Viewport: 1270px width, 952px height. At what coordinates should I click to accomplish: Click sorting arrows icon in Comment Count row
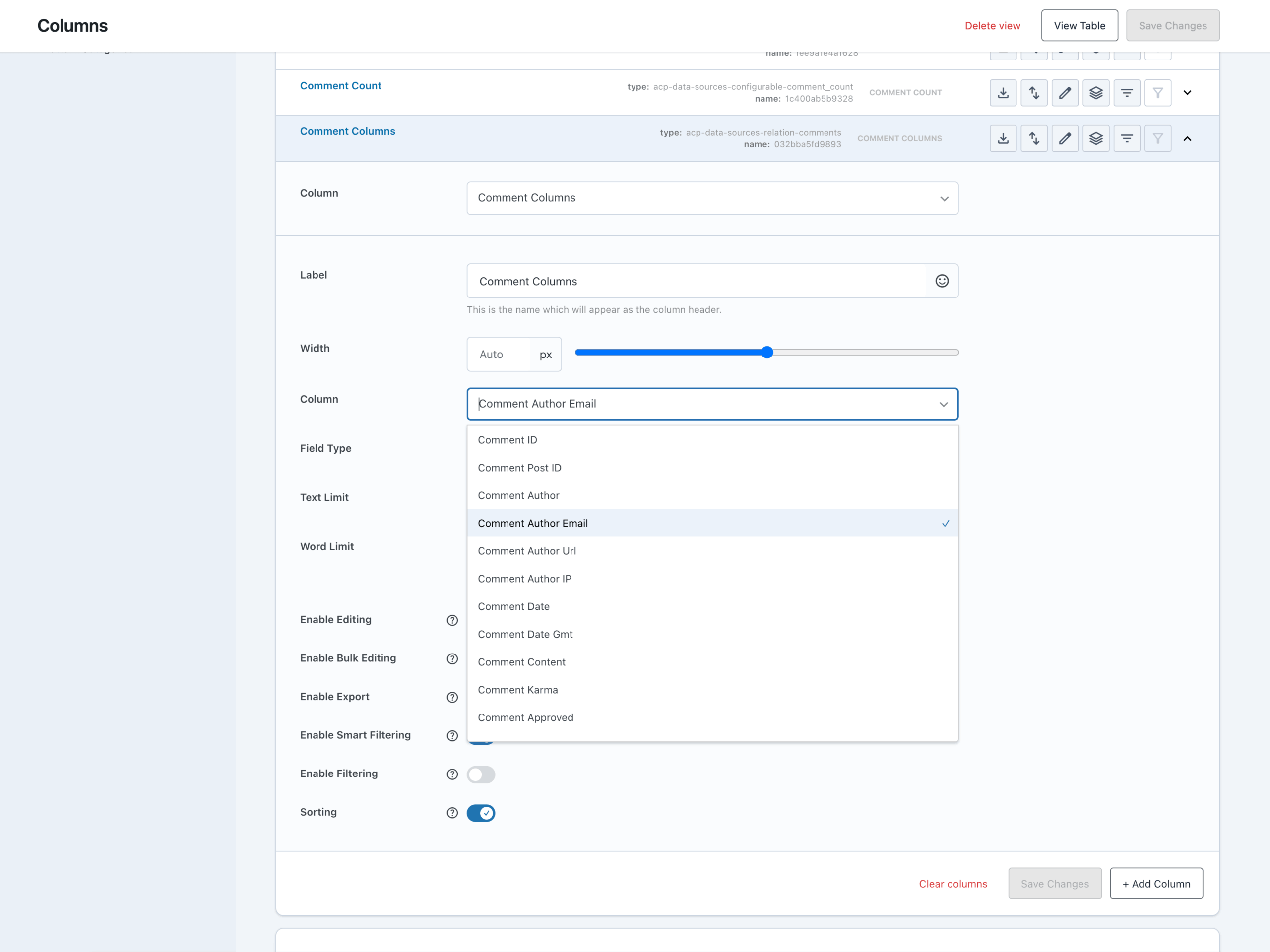click(x=1033, y=92)
